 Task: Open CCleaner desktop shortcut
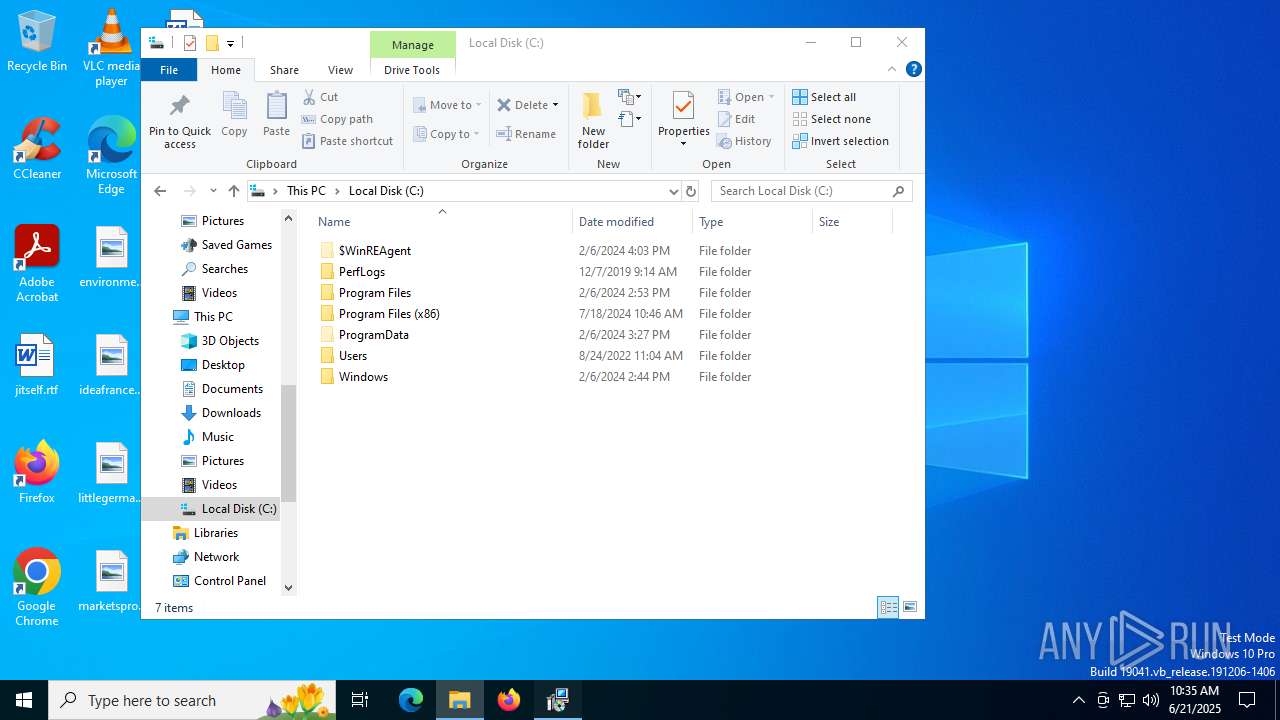37,150
